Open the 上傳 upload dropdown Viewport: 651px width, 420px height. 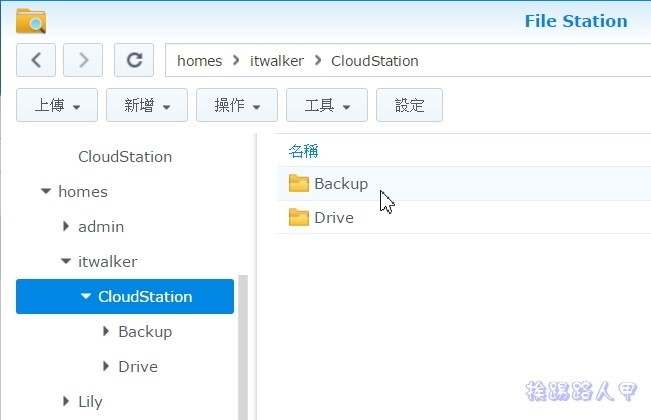56,104
